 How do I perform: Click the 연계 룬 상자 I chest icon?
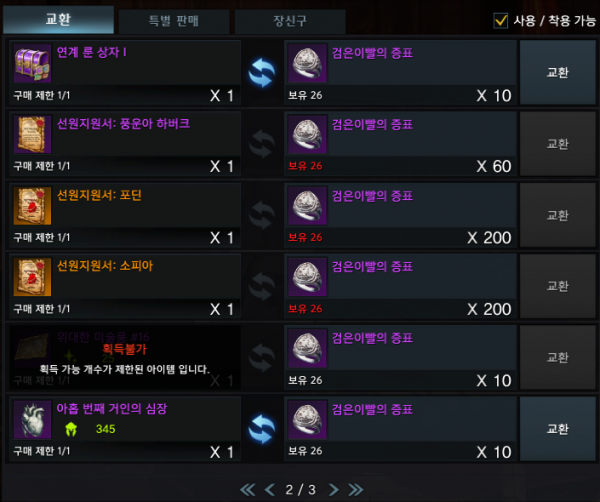click(x=32, y=63)
